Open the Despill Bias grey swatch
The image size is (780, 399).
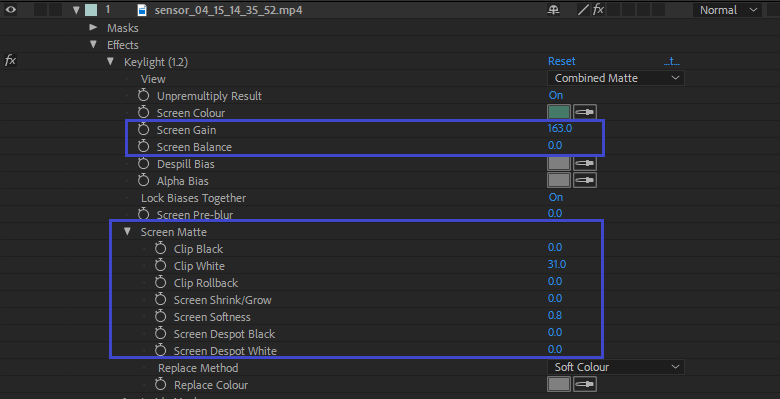559,163
